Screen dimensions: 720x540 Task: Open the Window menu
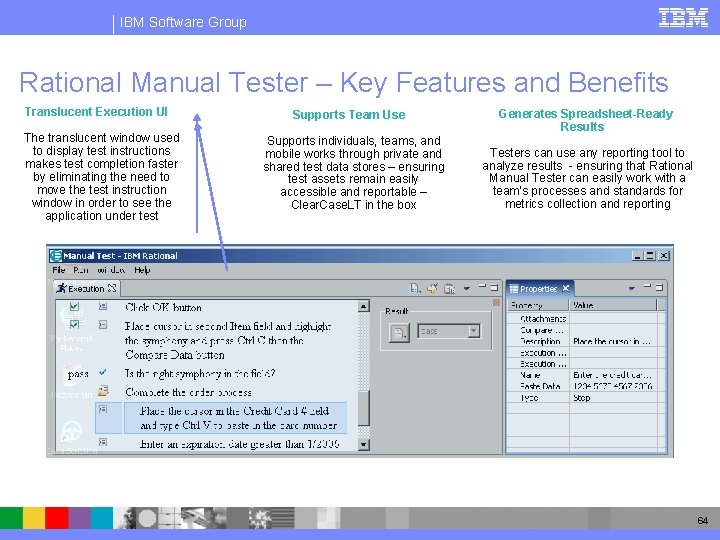coord(111,270)
